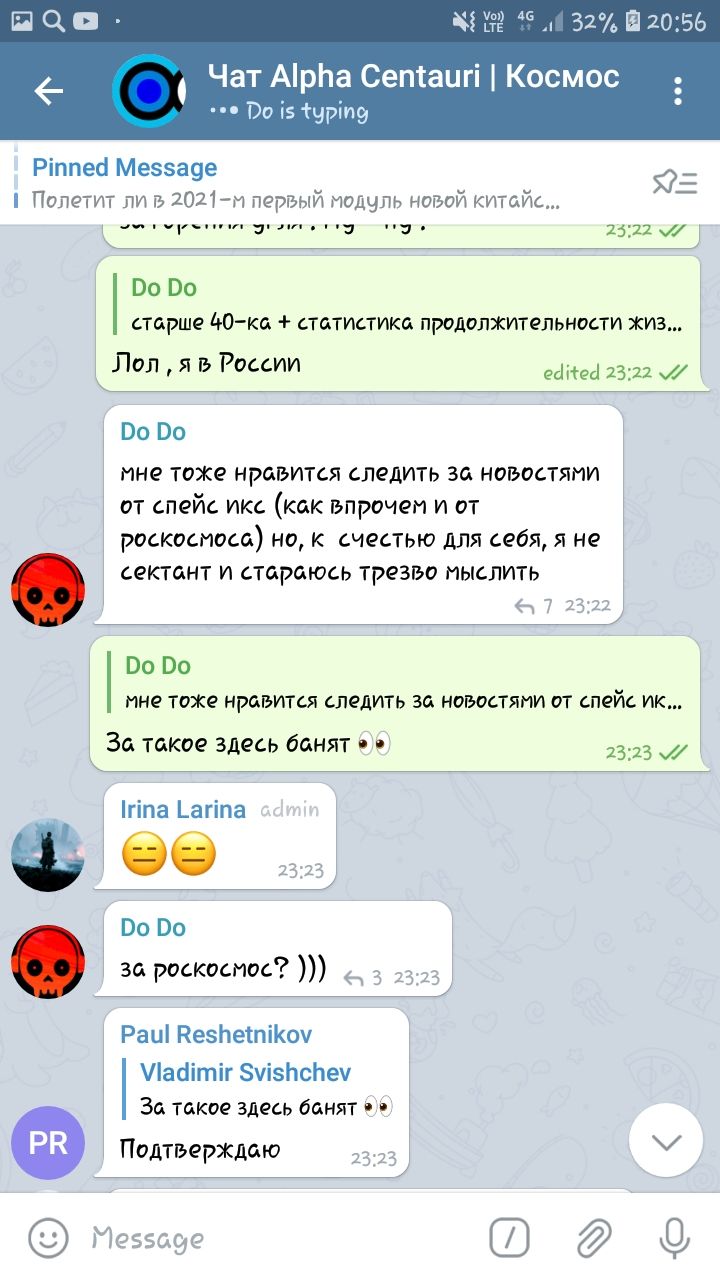Open the Pinned Message banner

point(330,182)
